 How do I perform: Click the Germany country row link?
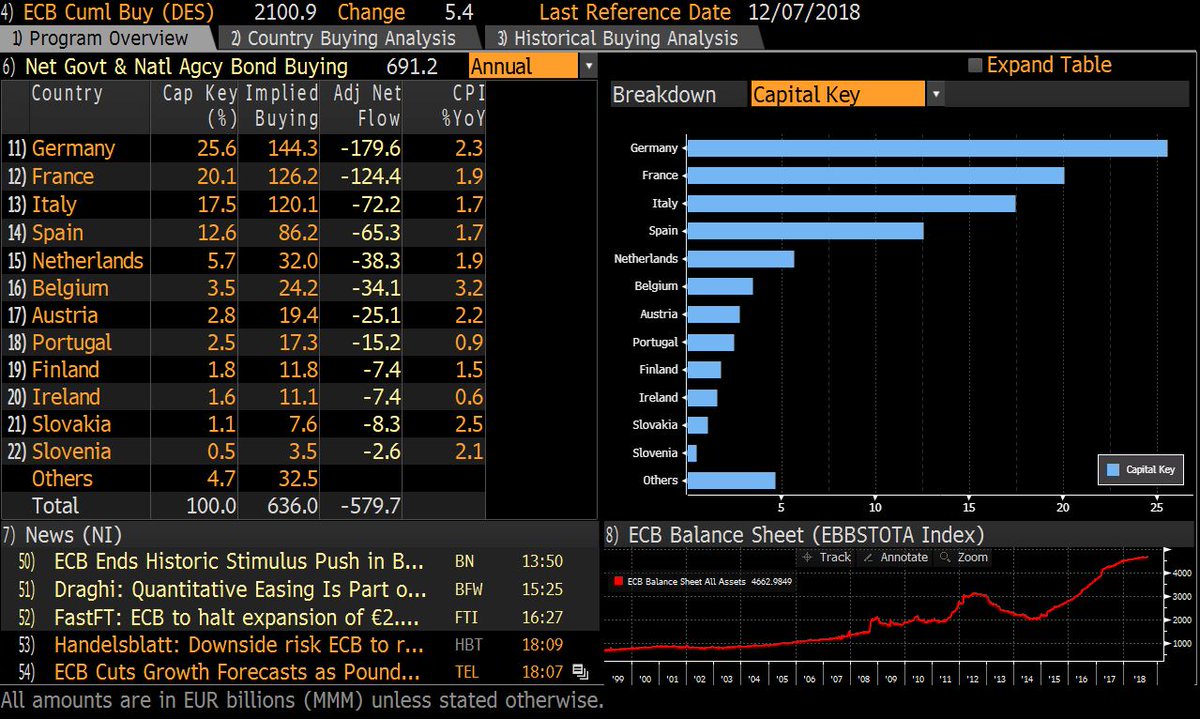73,149
